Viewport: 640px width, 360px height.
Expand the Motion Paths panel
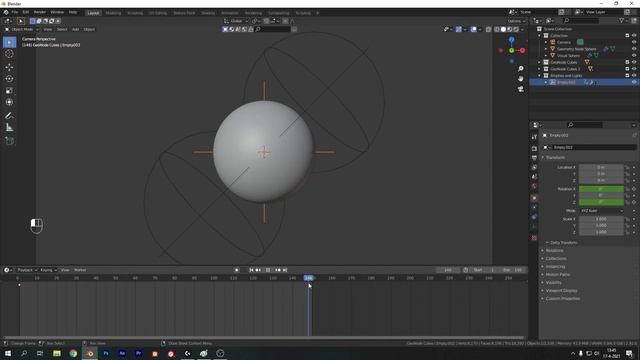(x=558, y=275)
